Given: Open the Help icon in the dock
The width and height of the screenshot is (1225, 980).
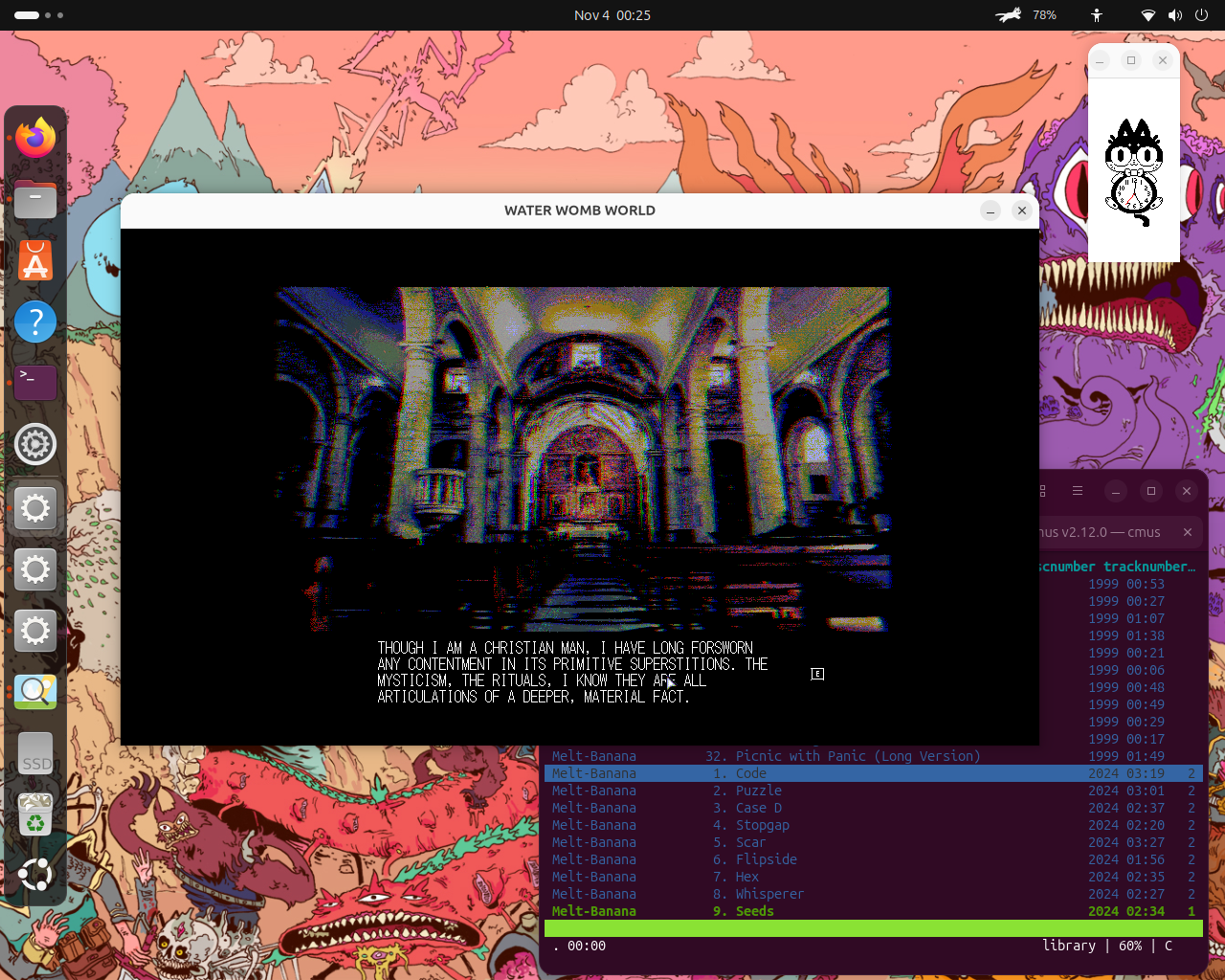Looking at the screenshot, I should click(x=35, y=322).
